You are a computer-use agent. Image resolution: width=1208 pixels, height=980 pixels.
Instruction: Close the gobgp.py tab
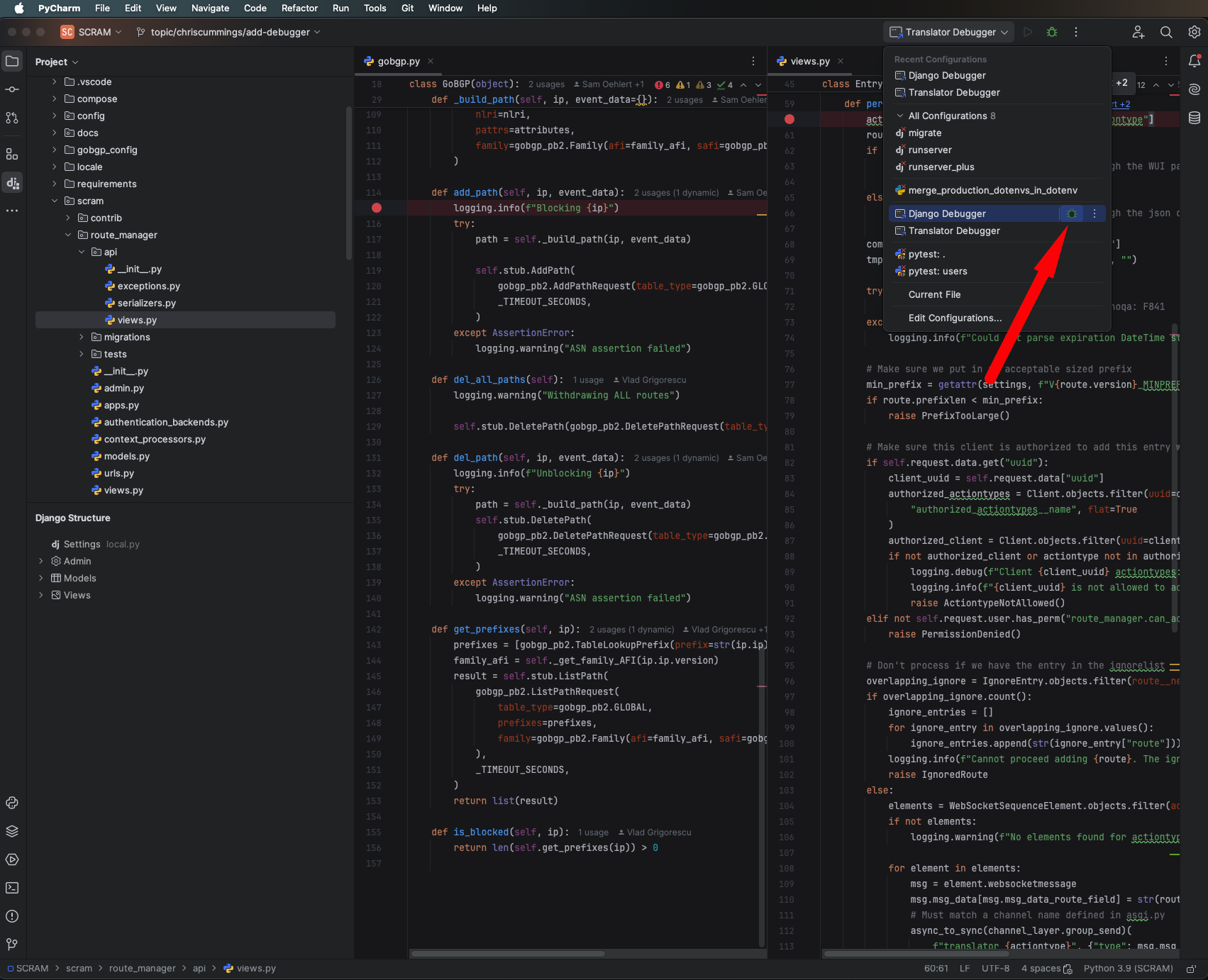pyautogui.click(x=431, y=61)
